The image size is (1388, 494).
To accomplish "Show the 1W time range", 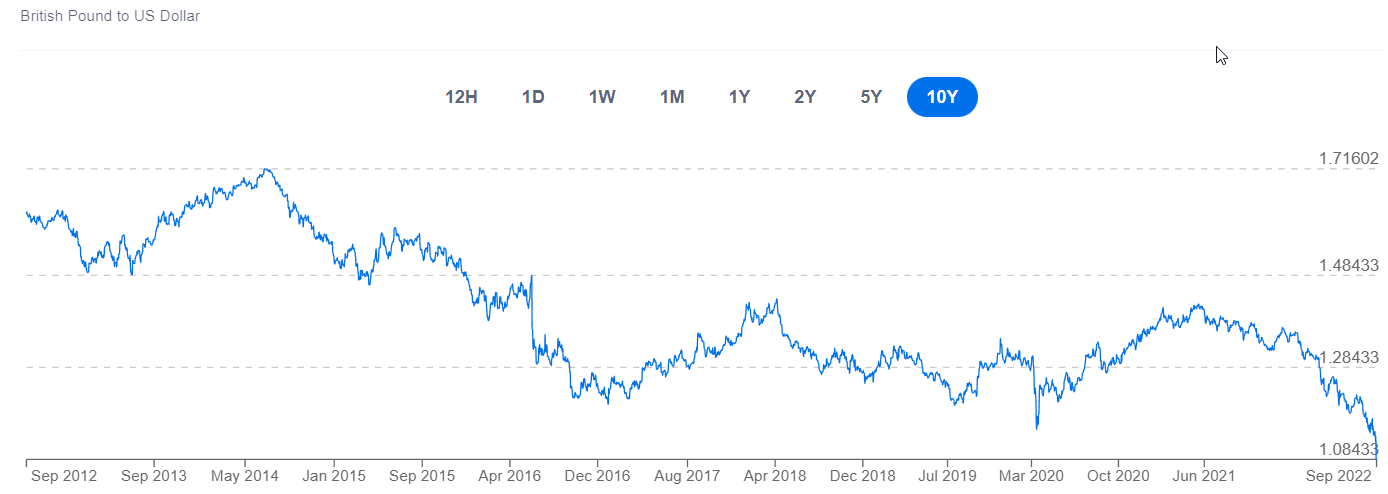I will click(602, 97).
